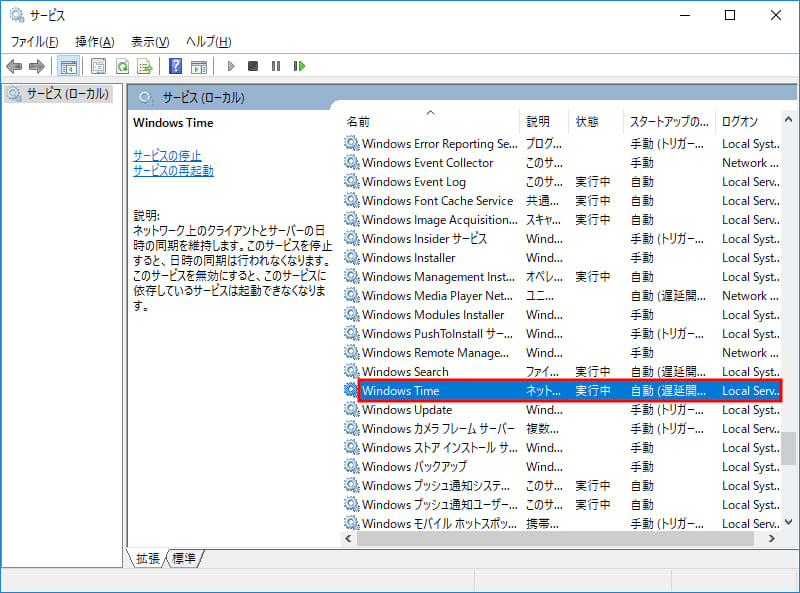Expand サービス (ローカル) in the left tree
The height and width of the screenshot is (593, 800).
60,95
